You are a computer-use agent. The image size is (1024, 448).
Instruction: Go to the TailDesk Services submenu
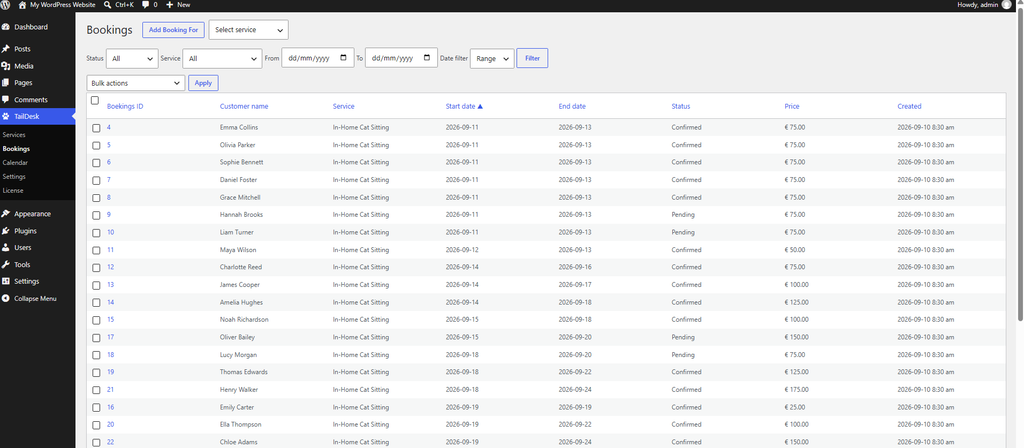point(14,135)
